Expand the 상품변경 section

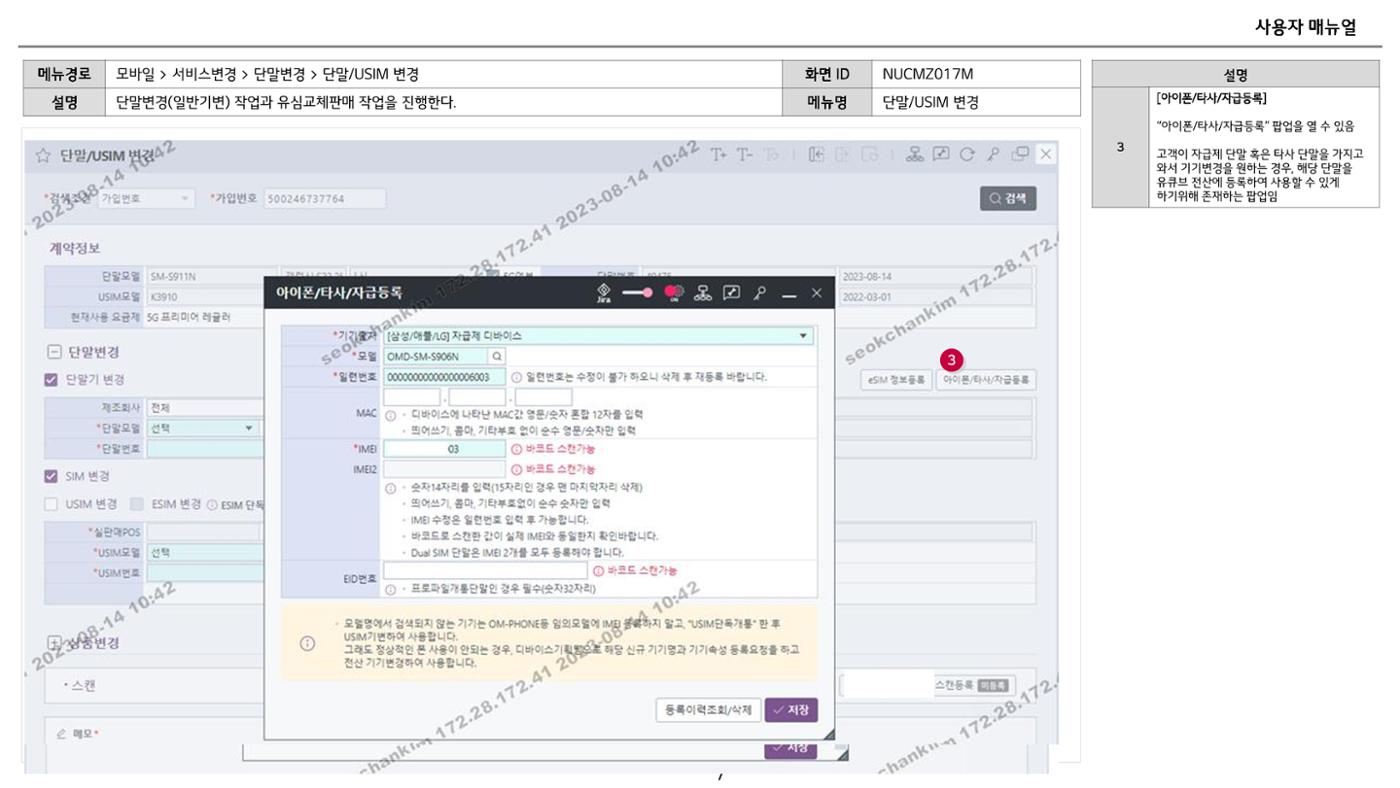coord(55,643)
